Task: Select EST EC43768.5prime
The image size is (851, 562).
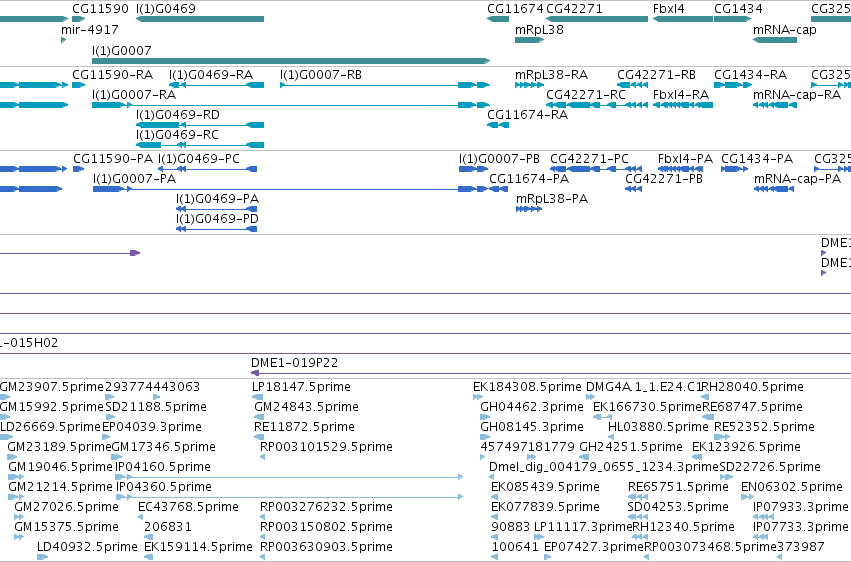Action: click(x=143, y=518)
